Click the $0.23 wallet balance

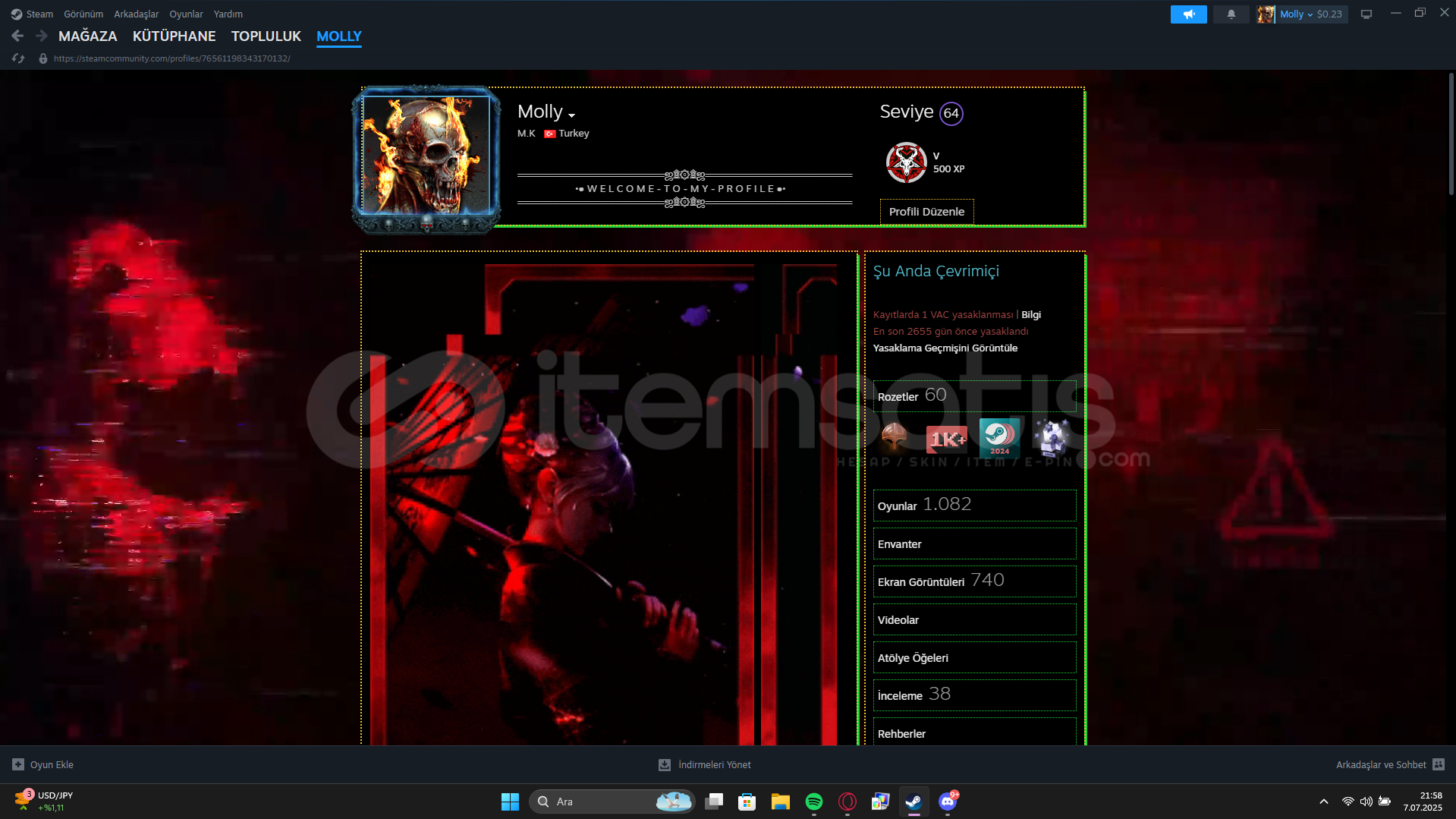click(1329, 14)
